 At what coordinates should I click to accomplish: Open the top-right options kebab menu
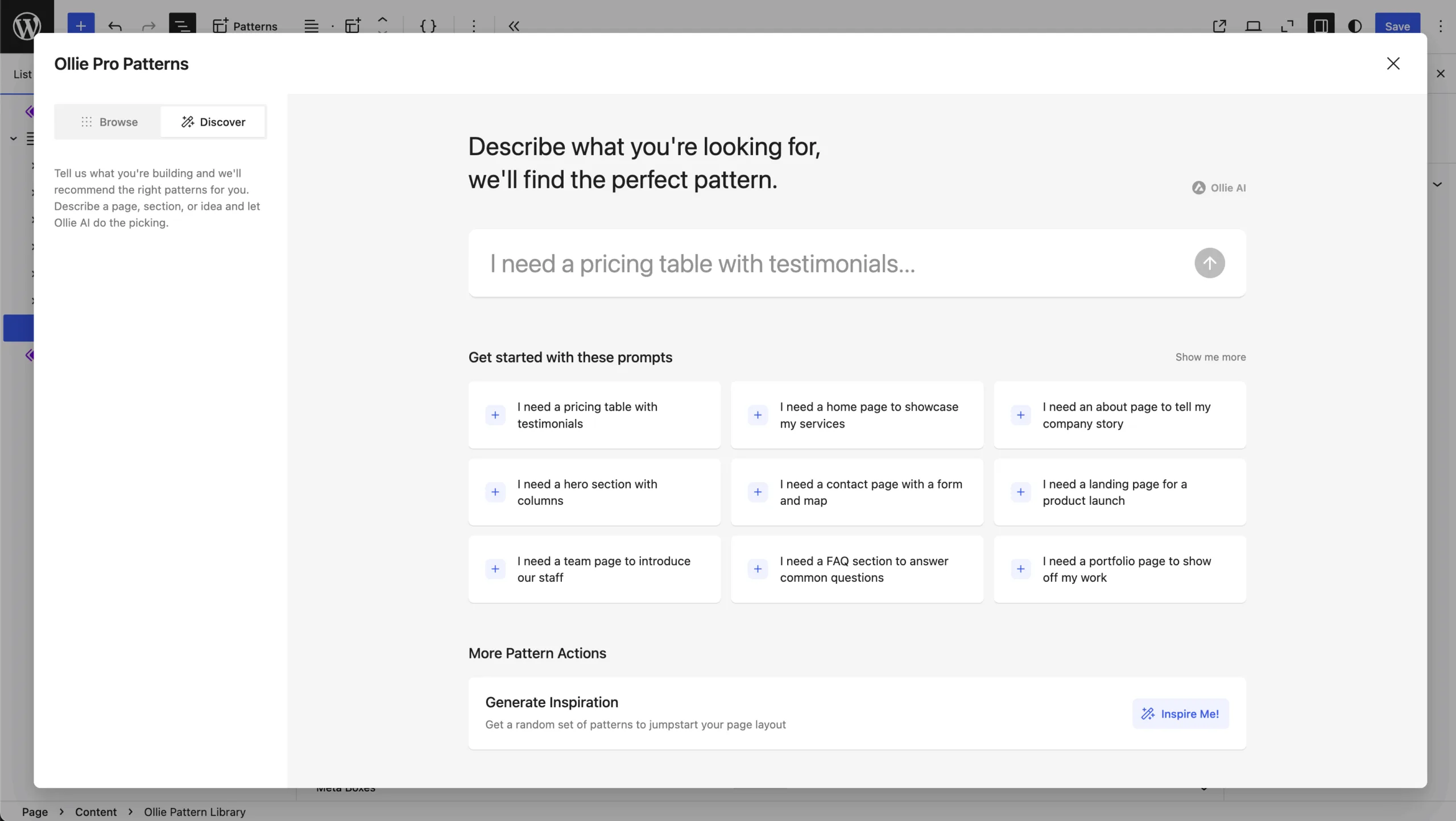[1440, 26]
